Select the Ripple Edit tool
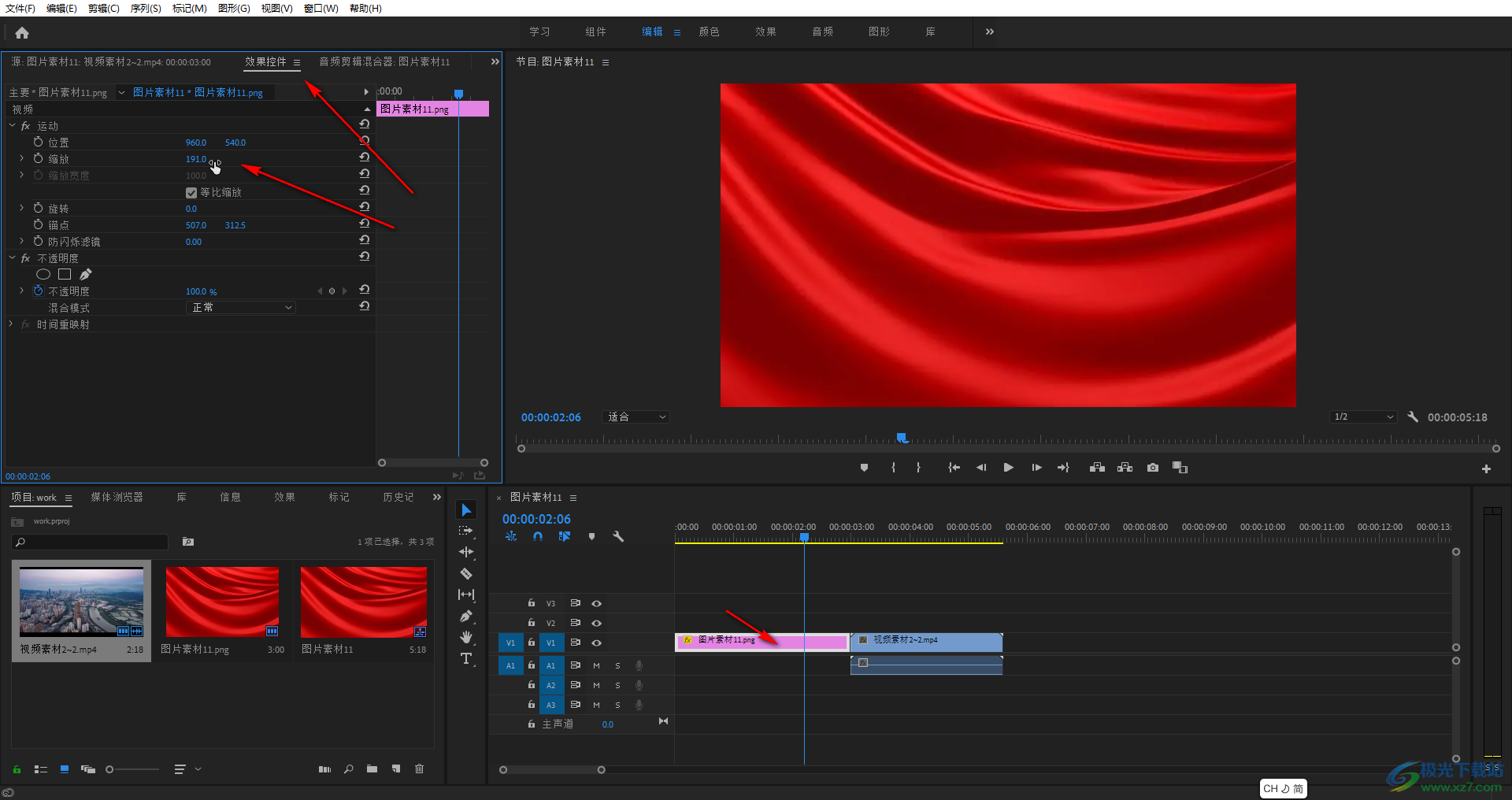Image resolution: width=1512 pixels, height=800 pixels. click(466, 552)
